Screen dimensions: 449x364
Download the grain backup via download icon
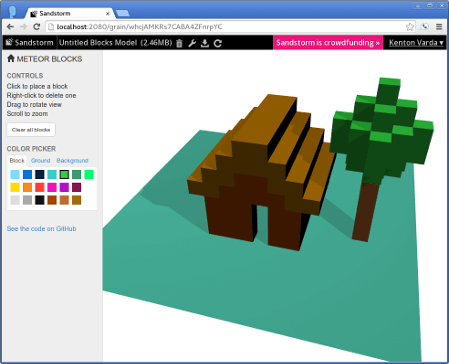(205, 43)
